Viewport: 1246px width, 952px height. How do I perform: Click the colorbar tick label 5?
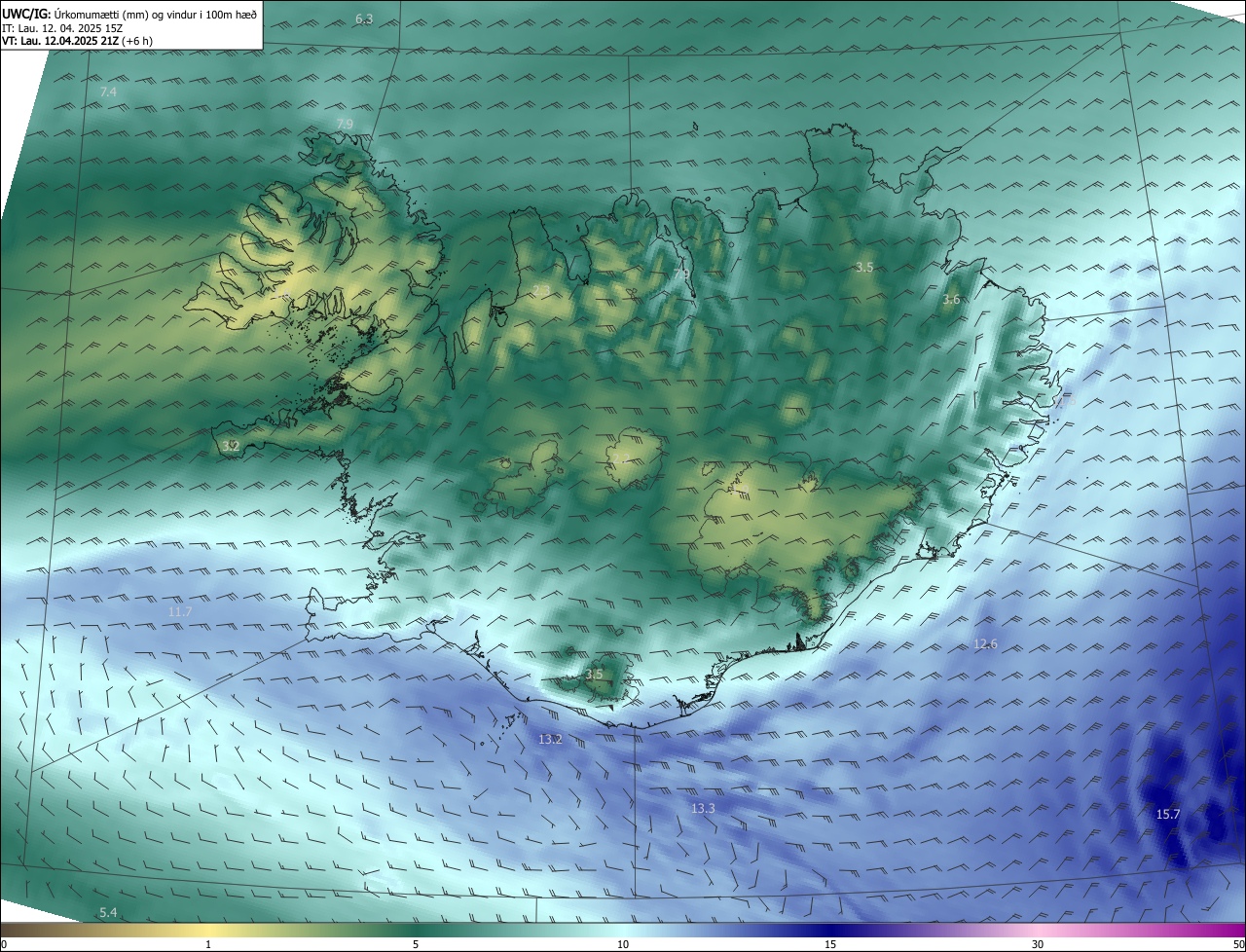416,945
